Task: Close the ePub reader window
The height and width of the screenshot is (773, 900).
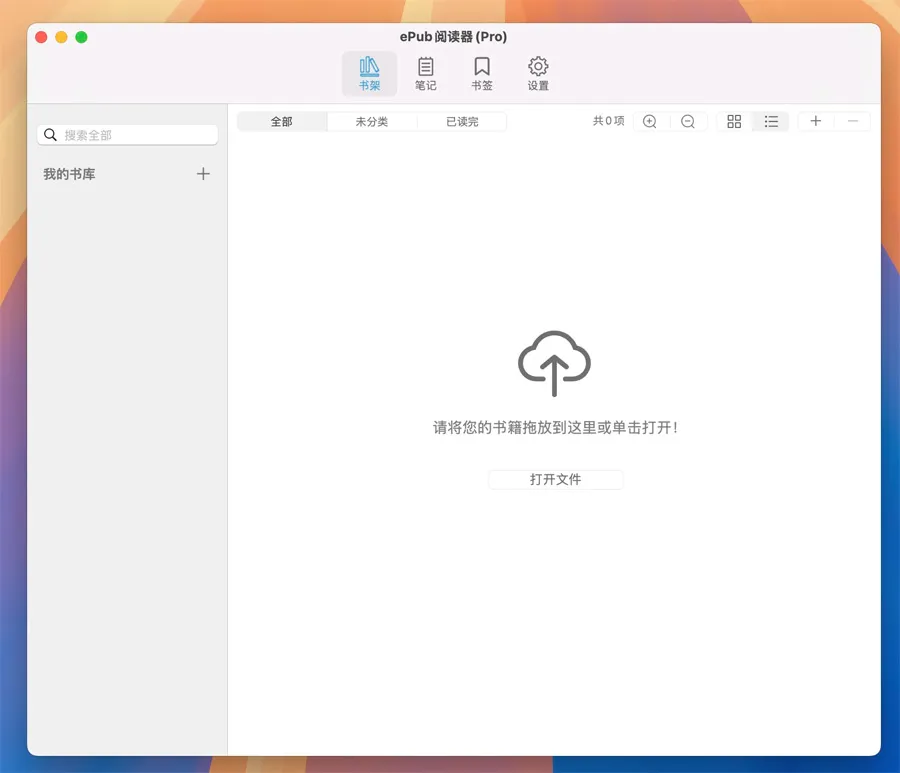Action: coord(41,37)
